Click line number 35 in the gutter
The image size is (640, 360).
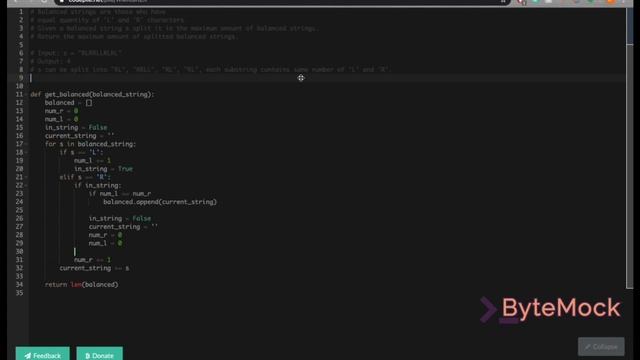[19, 293]
